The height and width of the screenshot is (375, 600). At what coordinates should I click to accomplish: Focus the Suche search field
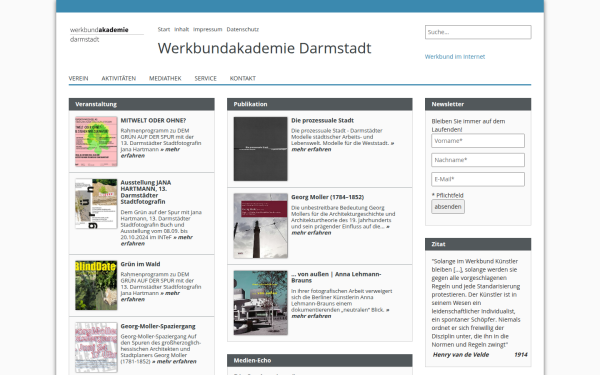tap(478, 32)
